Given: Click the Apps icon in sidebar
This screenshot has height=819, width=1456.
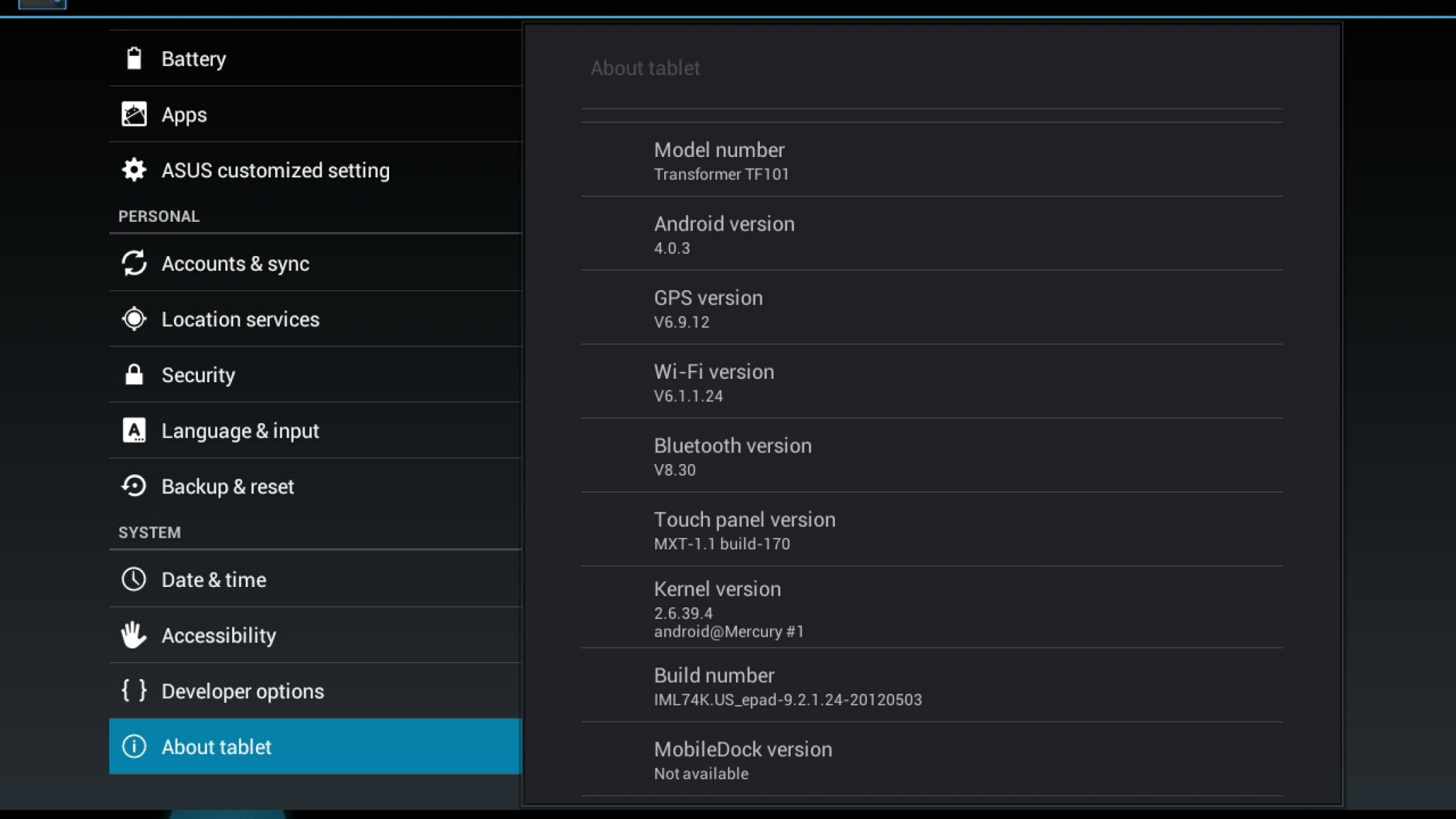Looking at the screenshot, I should (x=134, y=114).
